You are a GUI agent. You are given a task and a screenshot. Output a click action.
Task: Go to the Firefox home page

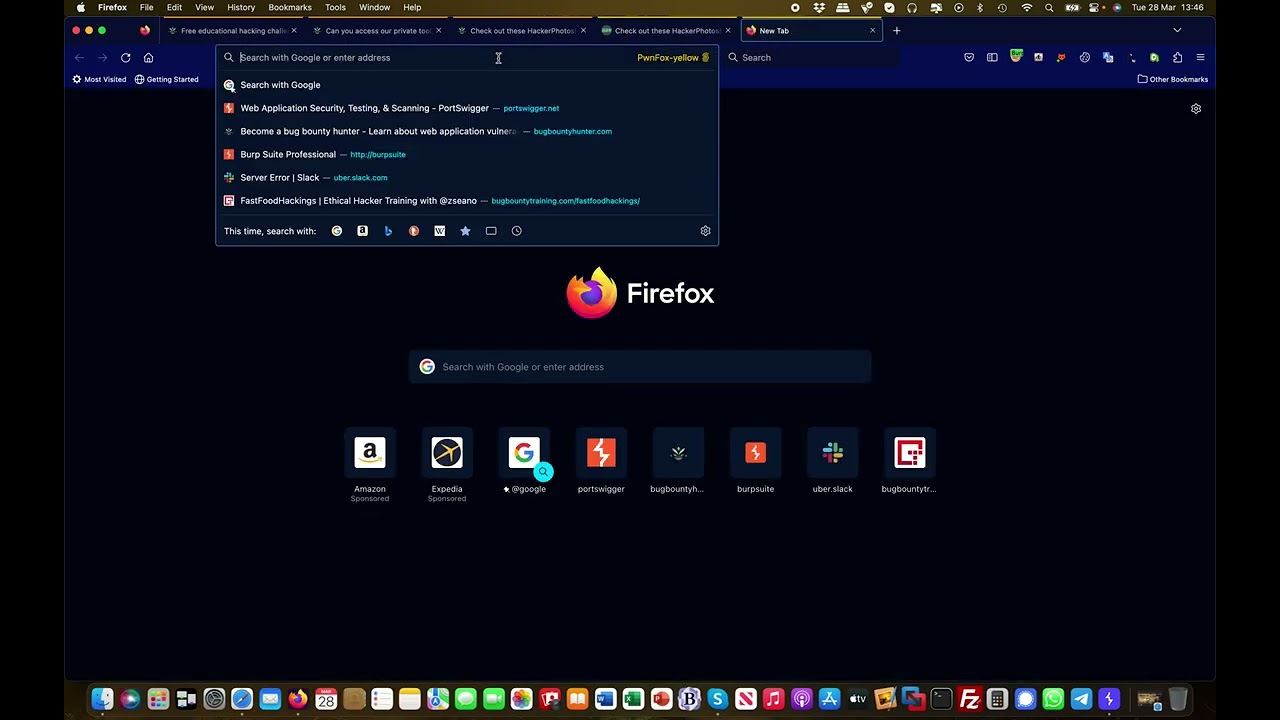148,57
